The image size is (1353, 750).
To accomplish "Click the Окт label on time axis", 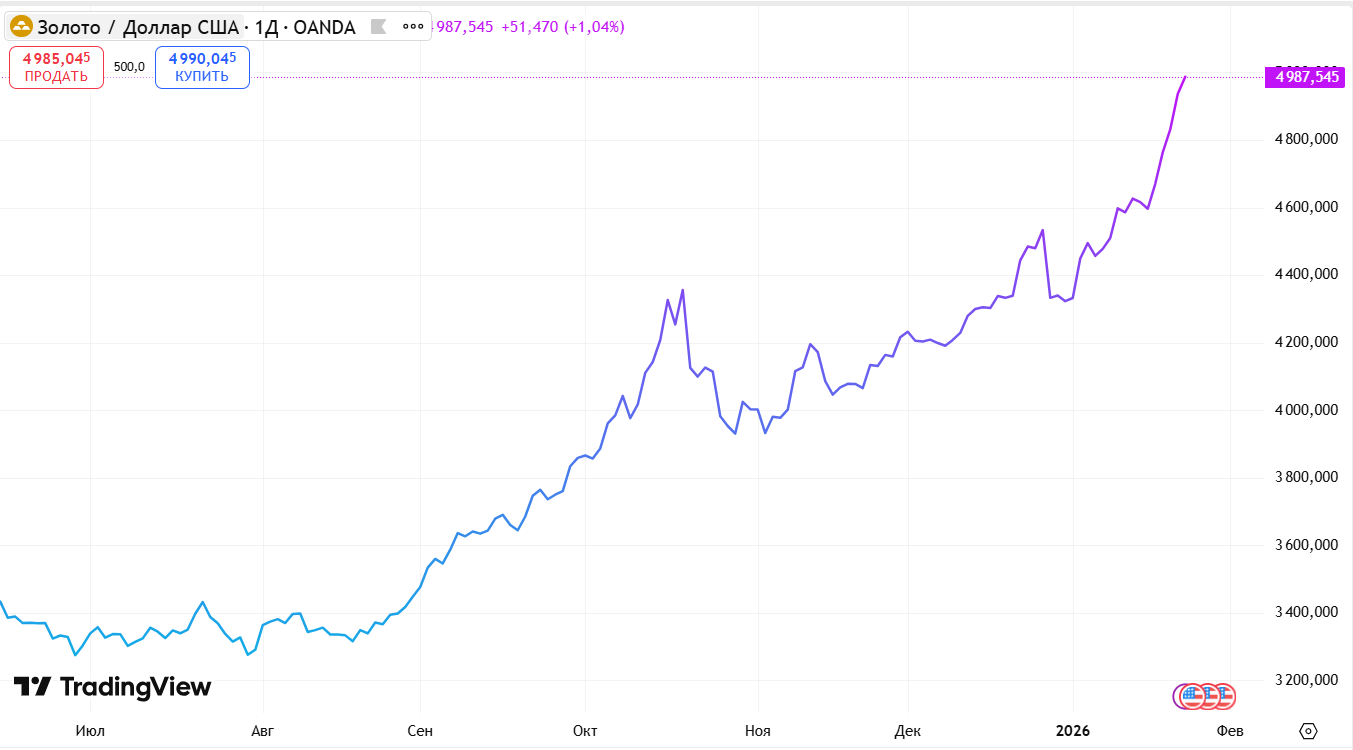I will point(585,731).
